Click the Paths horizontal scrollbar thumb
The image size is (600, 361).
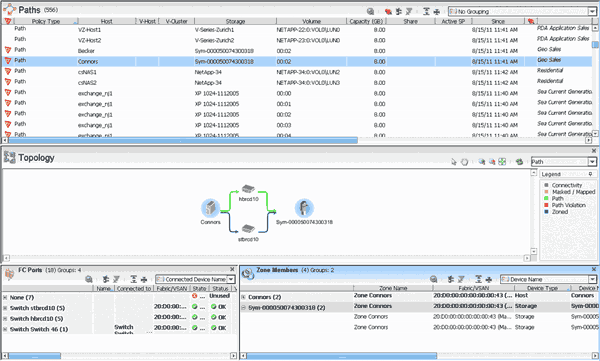tap(183, 140)
